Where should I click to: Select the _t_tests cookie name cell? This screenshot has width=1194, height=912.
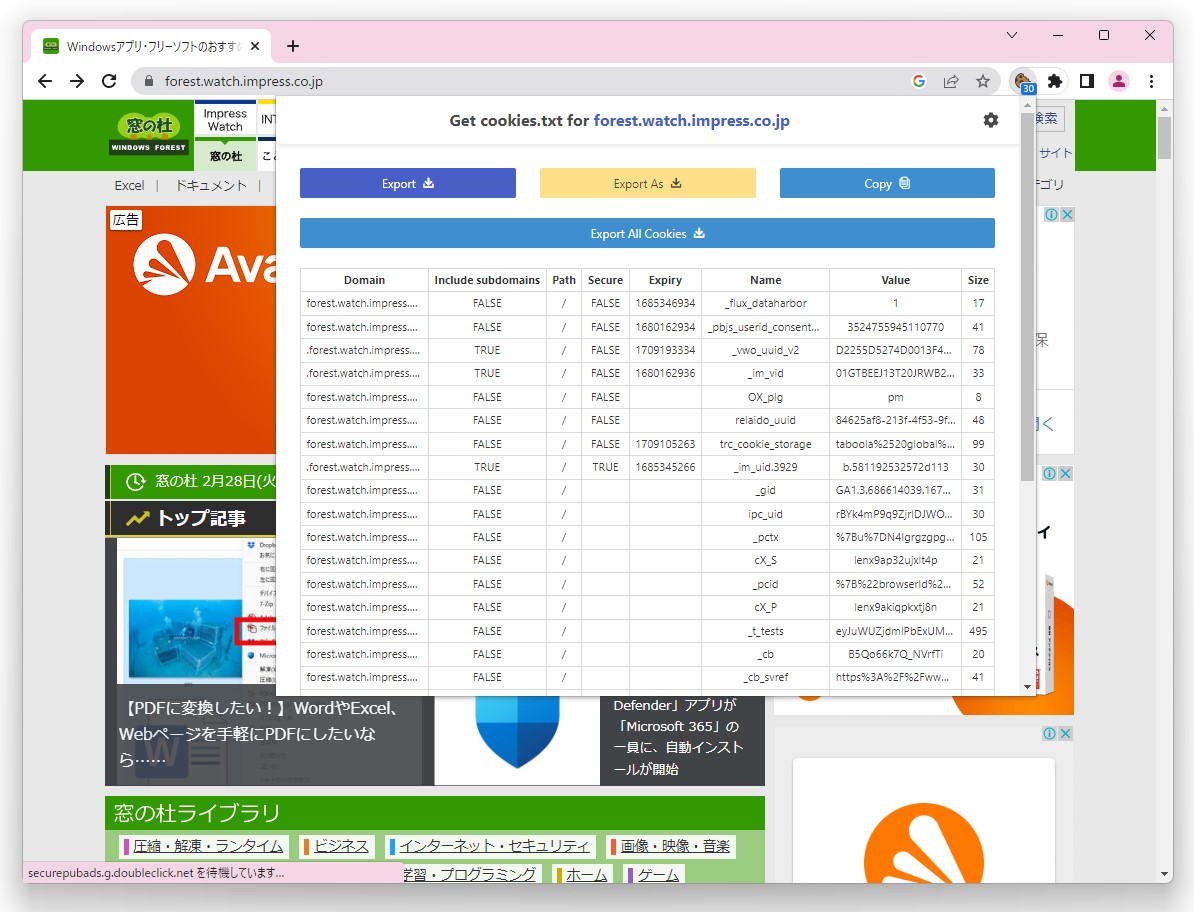coord(765,631)
